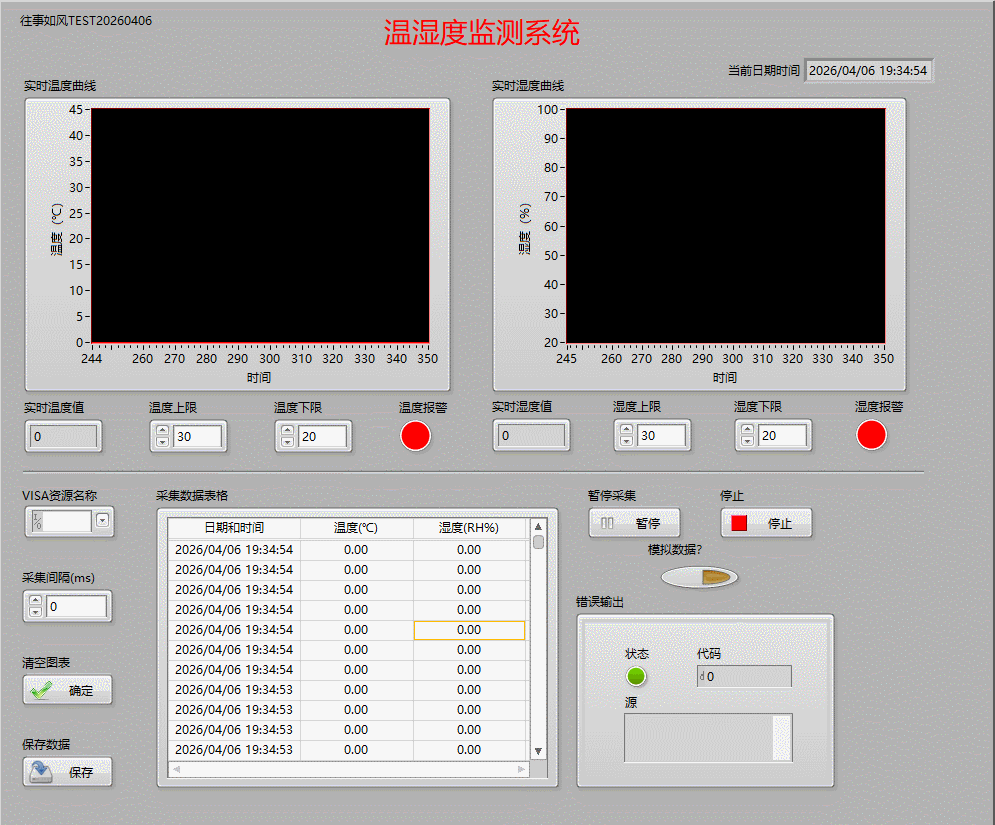
Task: Click the date and time column header
Action: pyautogui.click(x=234, y=528)
